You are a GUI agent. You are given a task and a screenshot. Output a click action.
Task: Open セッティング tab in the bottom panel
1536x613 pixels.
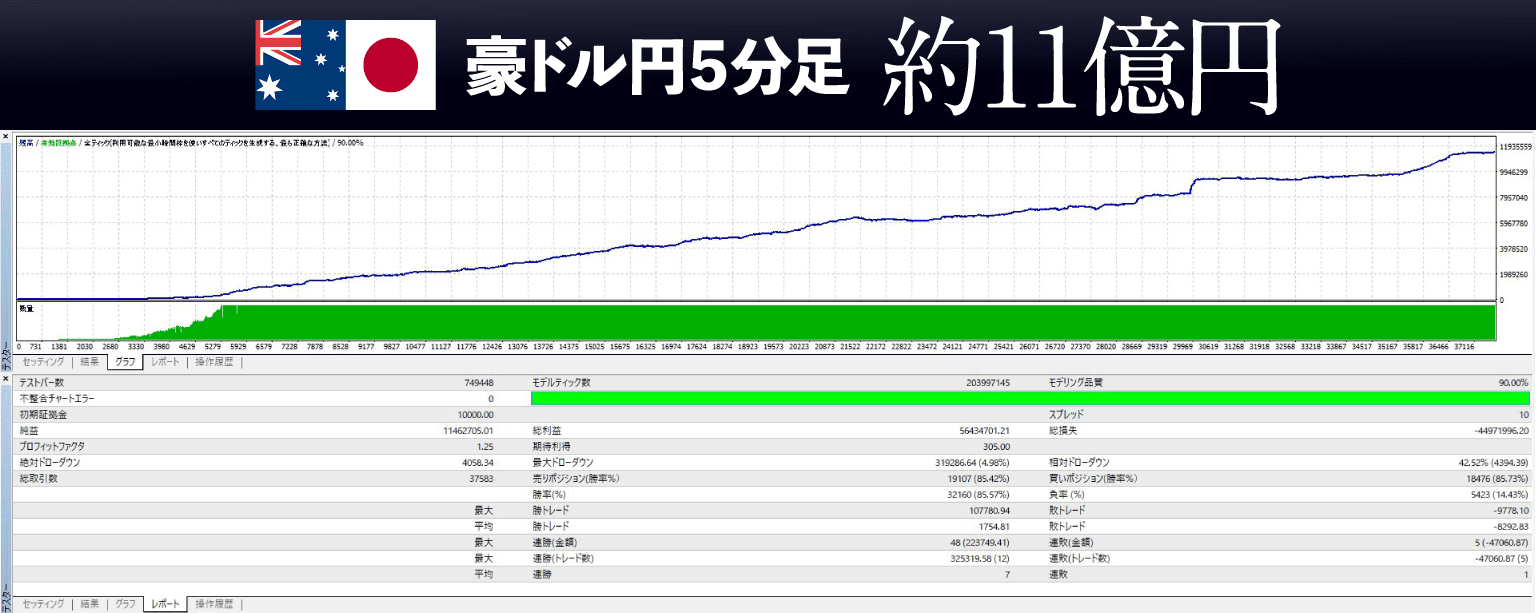pyautogui.click(x=43, y=604)
